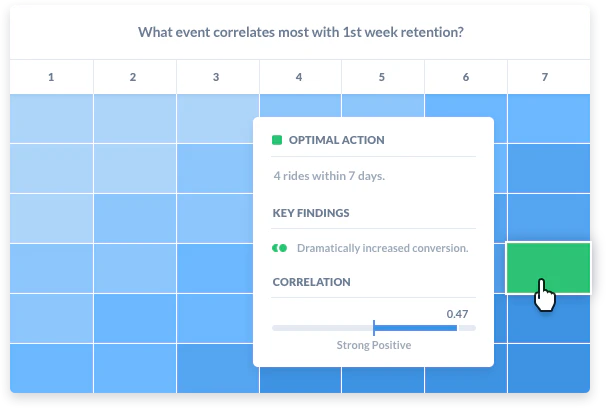Click the OPTIMAL ACTION heading
606x408 pixels.
pyautogui.click(x=336, y=140)
